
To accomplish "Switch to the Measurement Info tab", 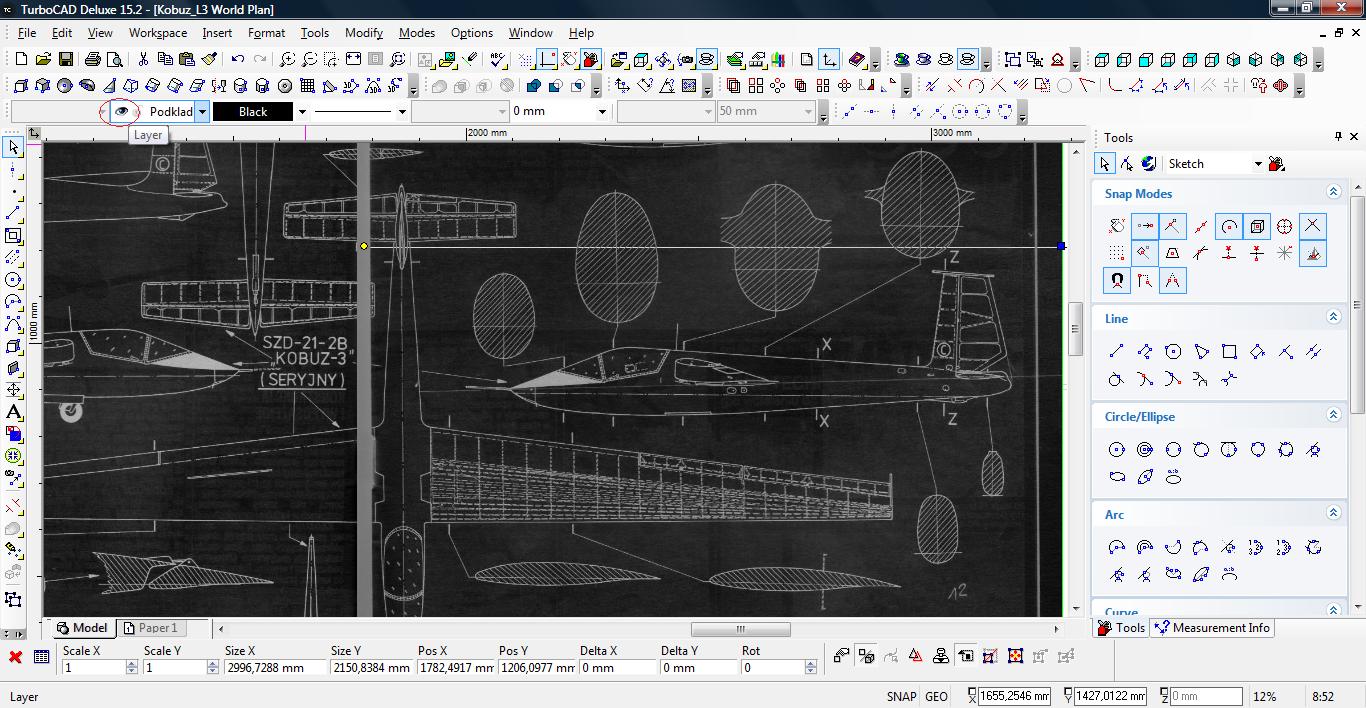I will click(x=1211, y=628).
